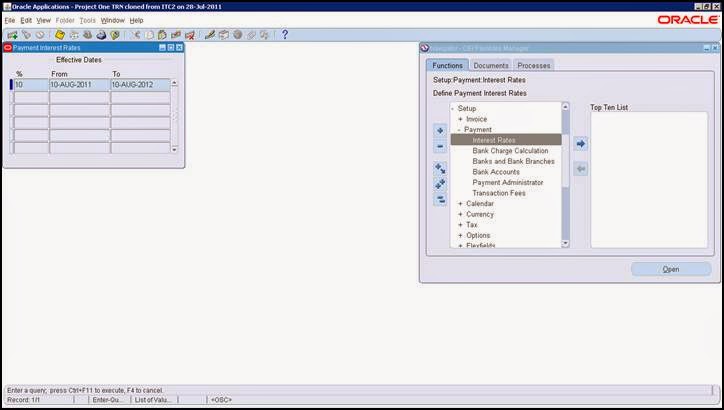Click the Open button in Navigator
This screenshot has width=724, height=410.
click(x=671, y=269)
